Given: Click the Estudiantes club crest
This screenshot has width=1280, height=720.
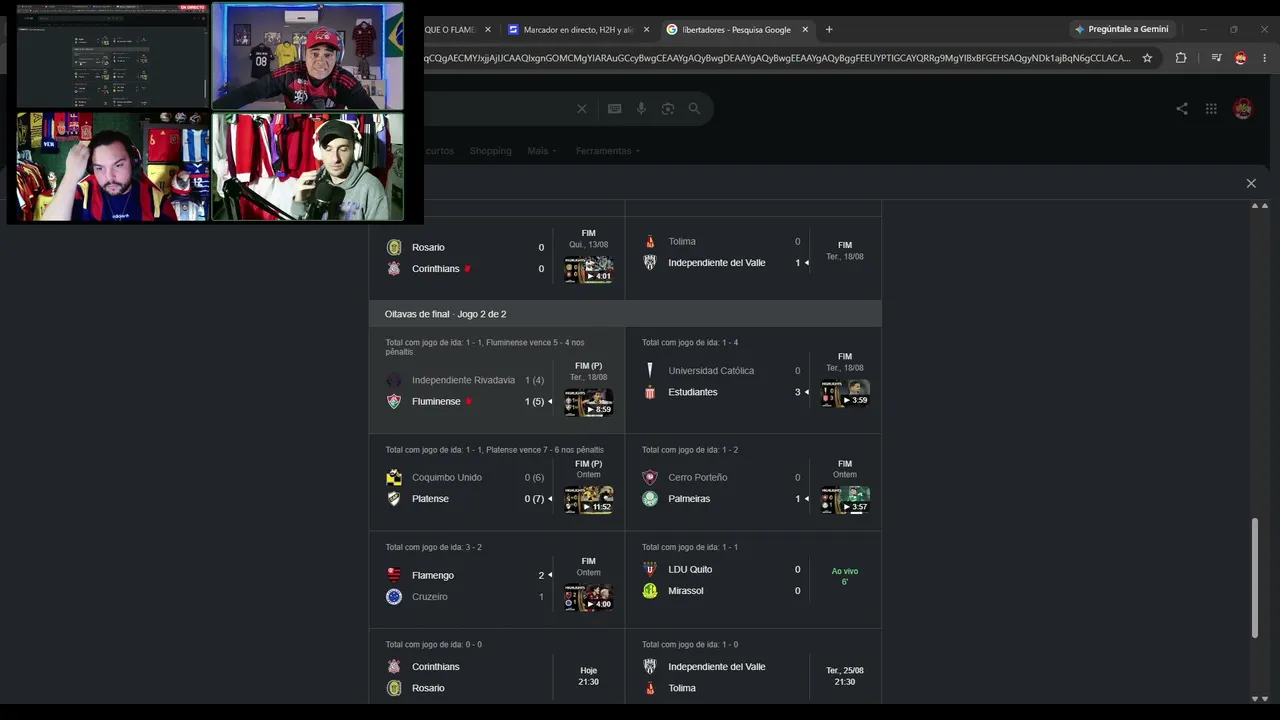Looking at the screenshot, I should 650,392.
